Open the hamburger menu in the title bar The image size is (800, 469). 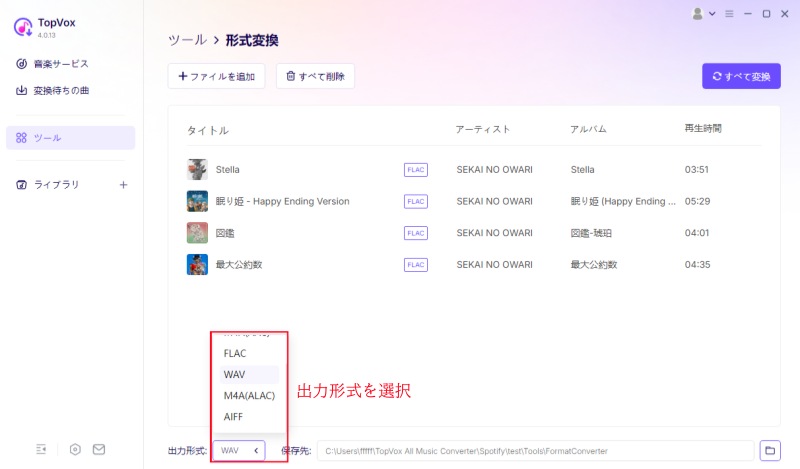pyautogui.click(x=730, y=14)
